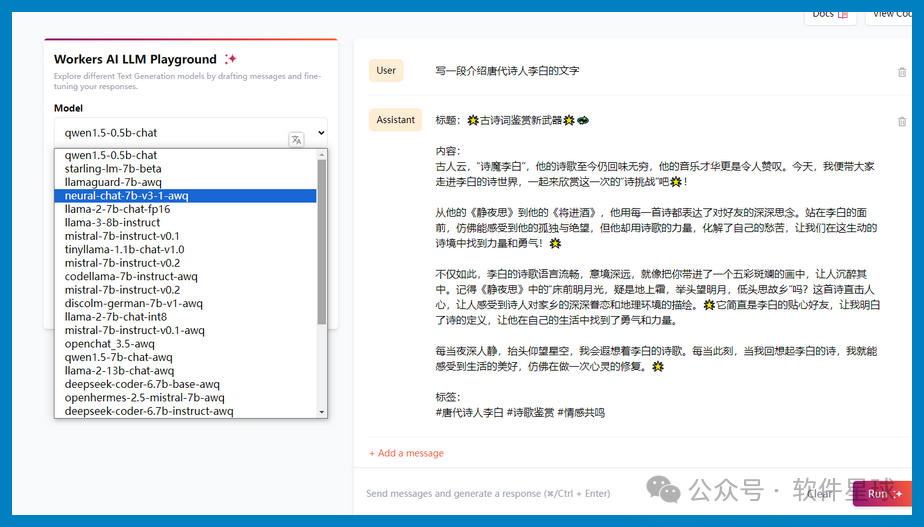This screenshot has width=924, height=527.
Task: Click the model list scrollbar up arrow
Action: [x=322, y=154]
